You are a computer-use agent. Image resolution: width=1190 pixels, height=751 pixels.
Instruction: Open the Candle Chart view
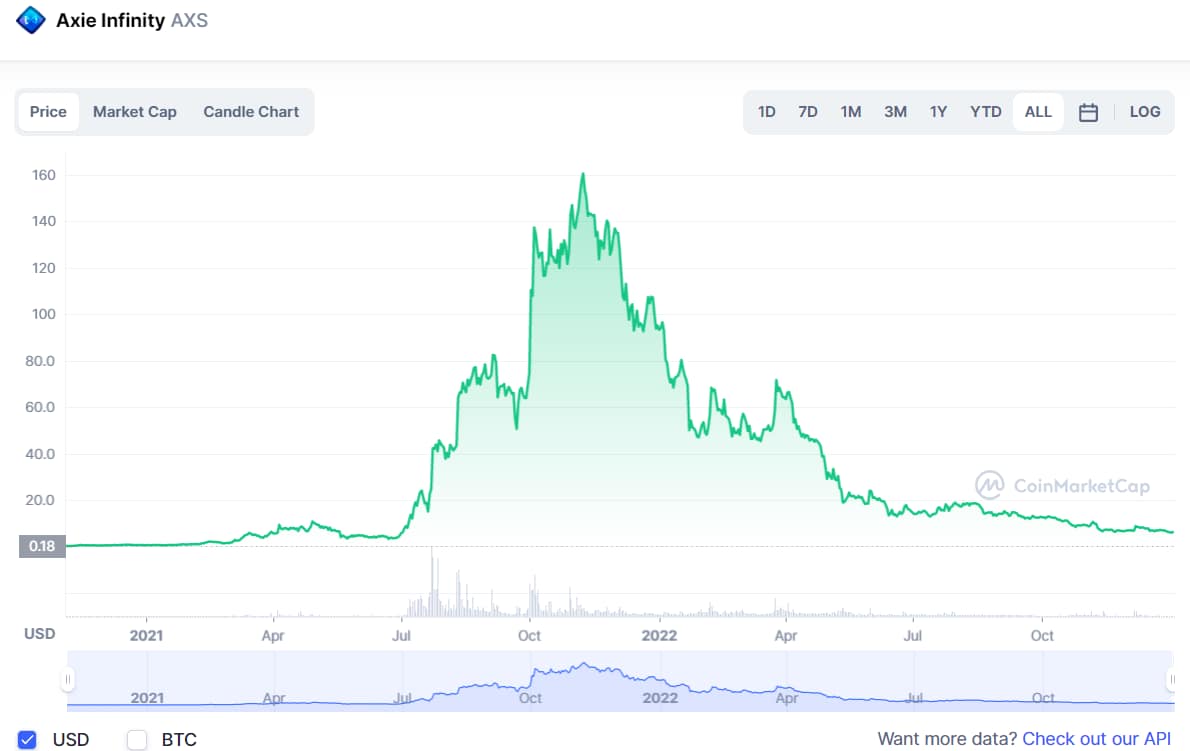point(251,112)
